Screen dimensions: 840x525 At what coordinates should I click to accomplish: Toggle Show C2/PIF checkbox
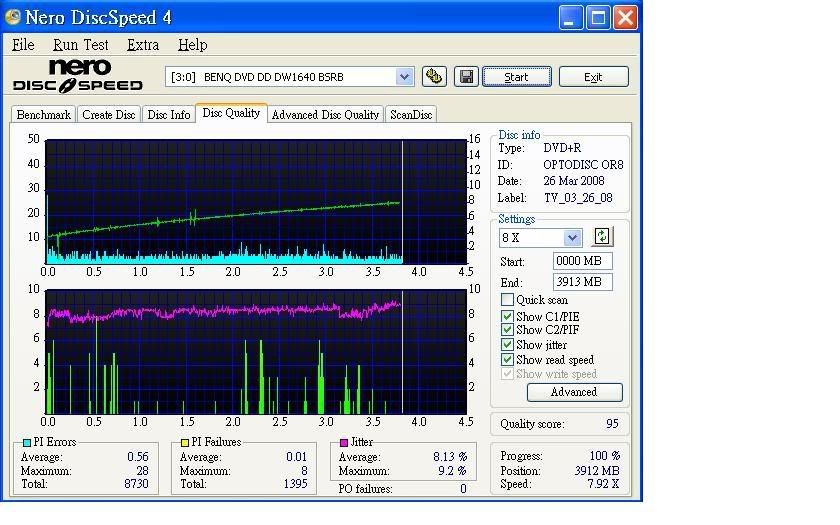(x=507, y=329)
